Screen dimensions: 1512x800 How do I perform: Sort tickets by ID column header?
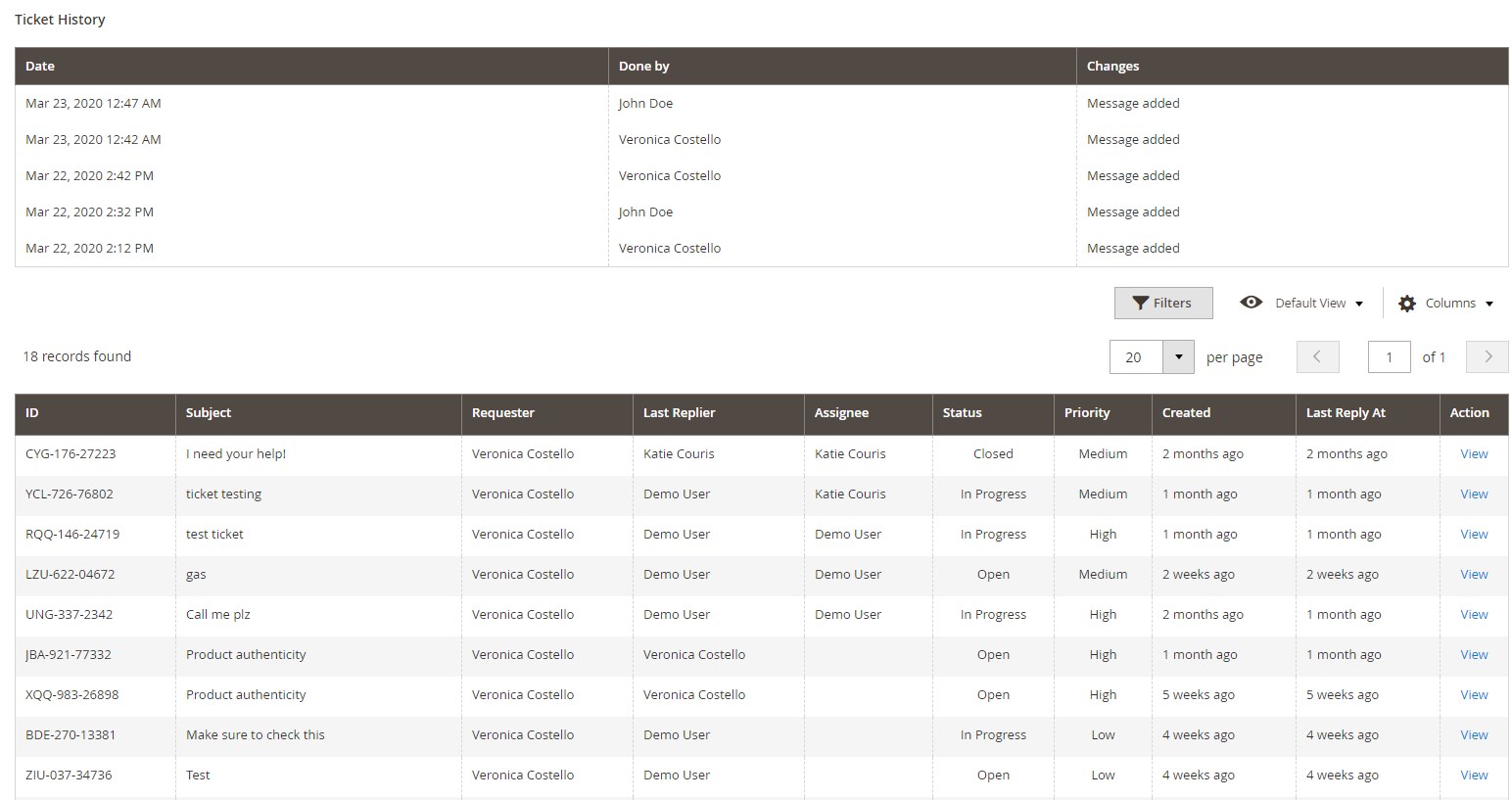click(95, 413)
